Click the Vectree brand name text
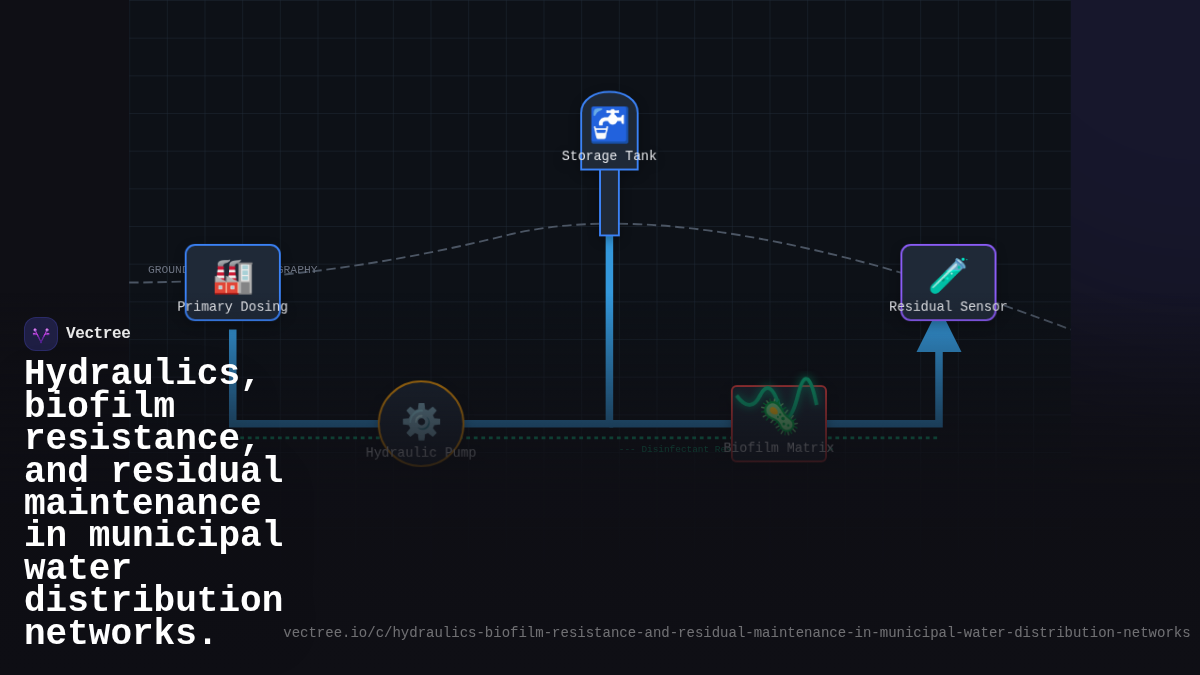The width and height of the screenshot is (1200, 675). 98,334
